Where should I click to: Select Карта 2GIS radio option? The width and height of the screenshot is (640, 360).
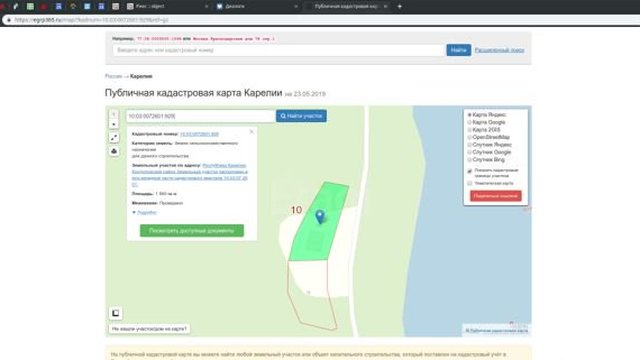tap(469, 130)
